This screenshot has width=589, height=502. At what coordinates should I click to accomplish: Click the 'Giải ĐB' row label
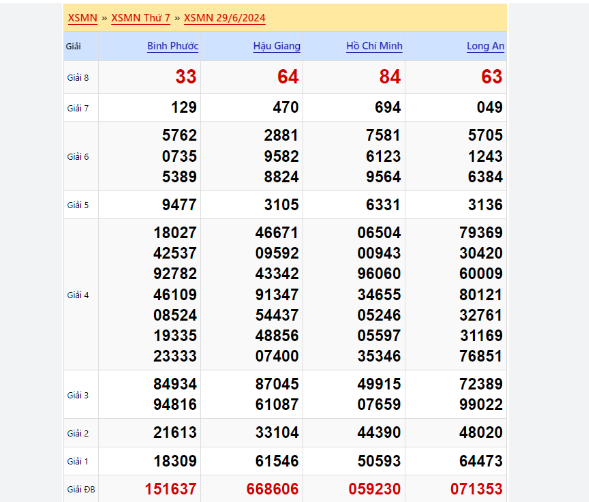pyautogui.click(x=81, y=489)
